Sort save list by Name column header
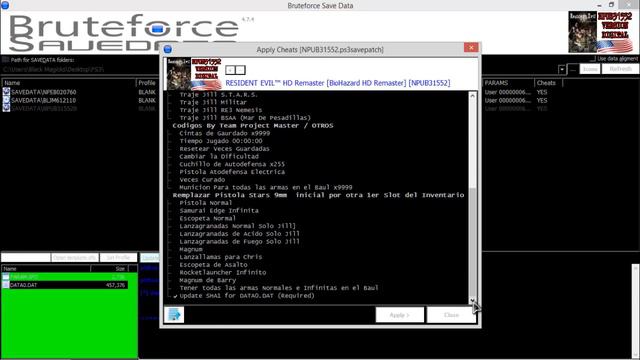Screen dimensions: 640x360 (69, 83)
